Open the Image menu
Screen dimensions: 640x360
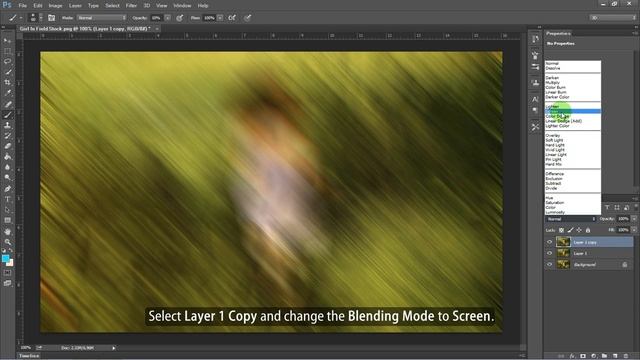coord(56,6)
